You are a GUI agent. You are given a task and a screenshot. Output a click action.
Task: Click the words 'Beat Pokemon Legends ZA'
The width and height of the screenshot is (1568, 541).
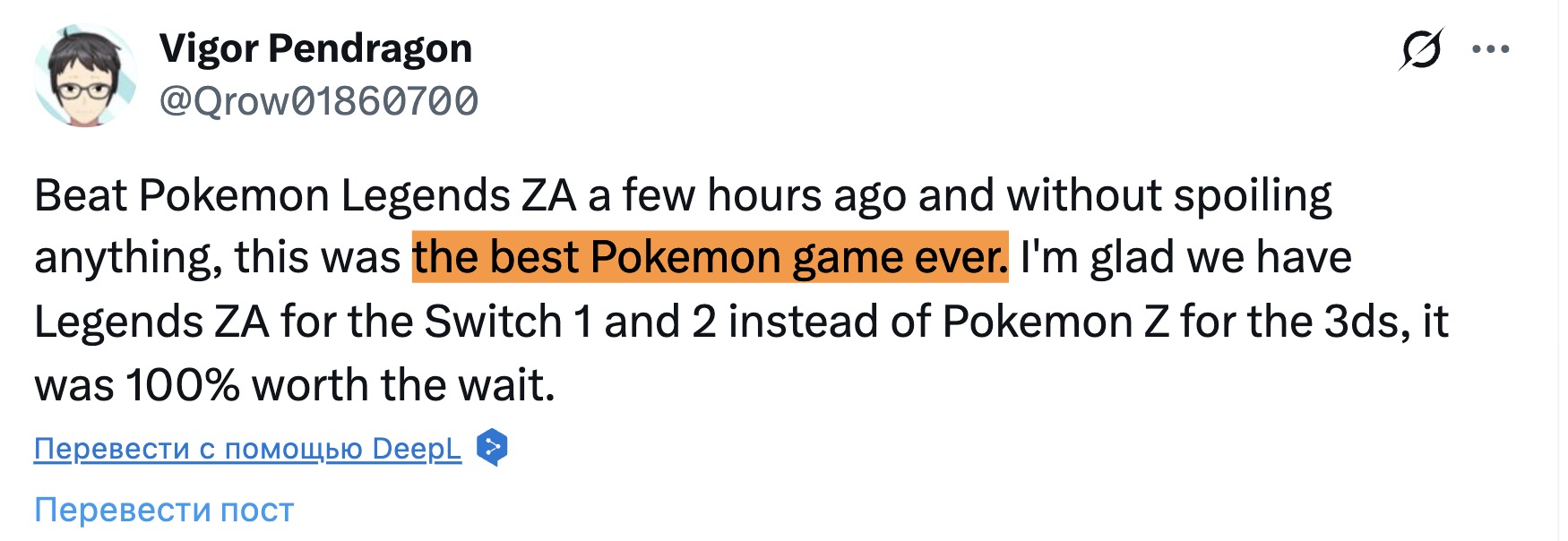click(x=305, y=195)
